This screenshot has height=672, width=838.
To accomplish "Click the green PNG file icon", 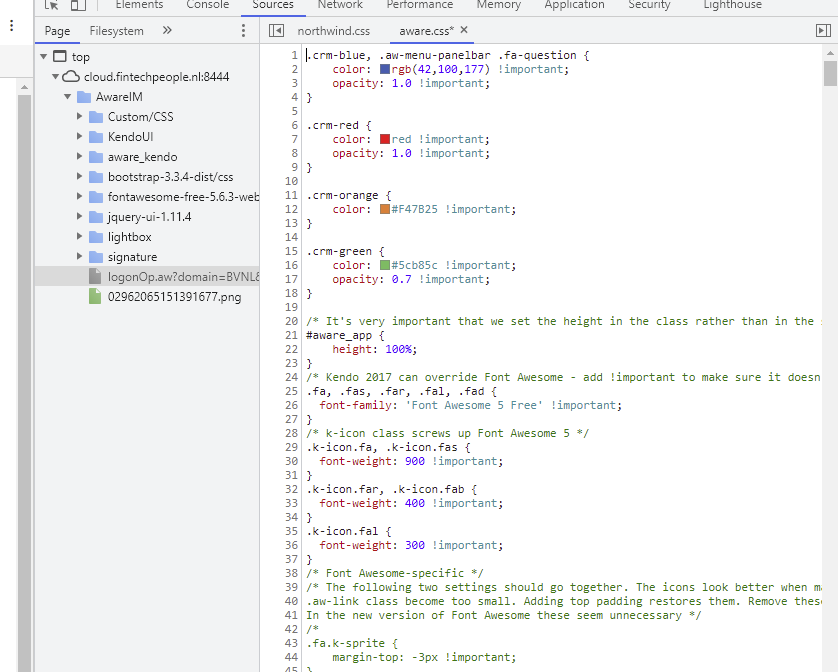I will (x=95, y=296).
